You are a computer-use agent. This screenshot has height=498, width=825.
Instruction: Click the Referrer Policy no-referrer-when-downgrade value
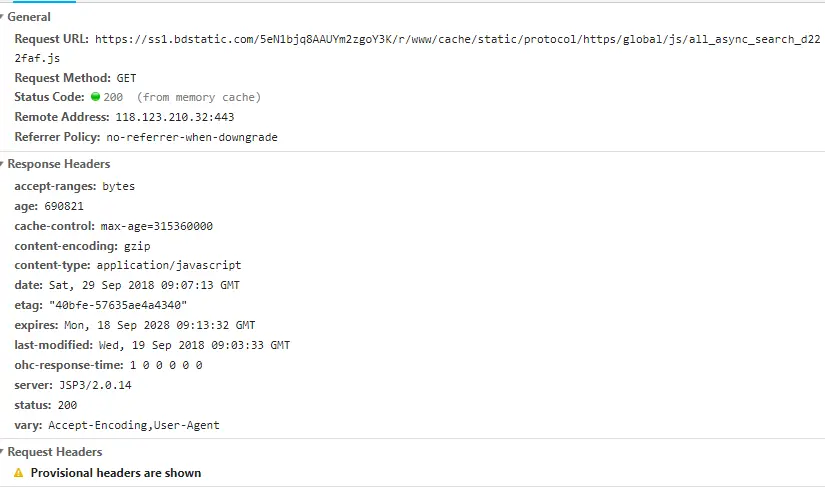coord(192,137)
